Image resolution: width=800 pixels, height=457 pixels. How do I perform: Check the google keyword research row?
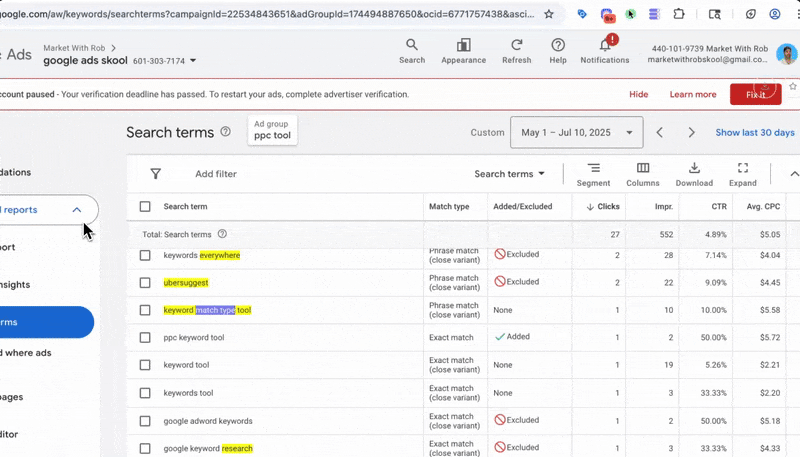coord(145,448)
